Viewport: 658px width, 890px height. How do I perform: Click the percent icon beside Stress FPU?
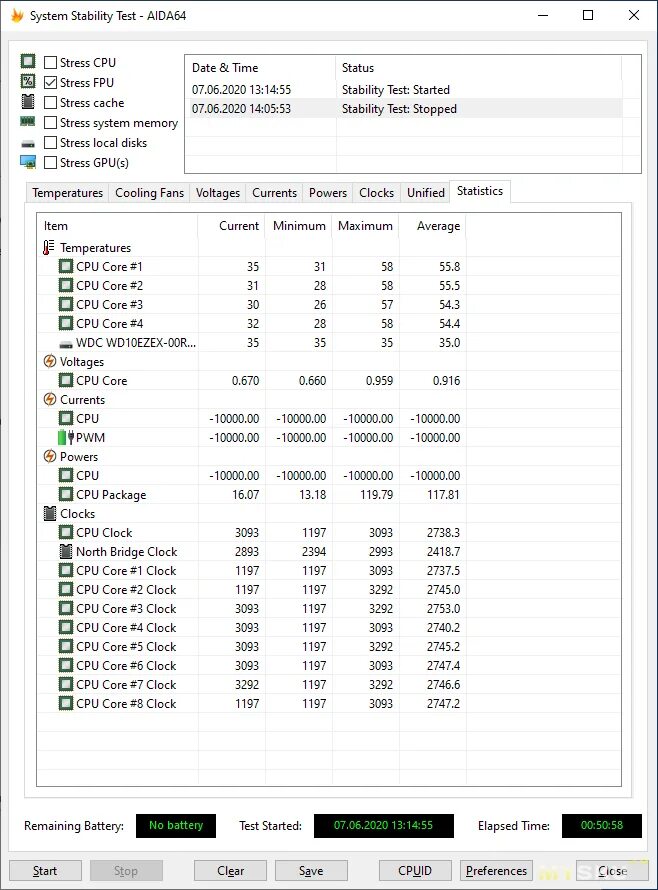(x=28, y=81)
